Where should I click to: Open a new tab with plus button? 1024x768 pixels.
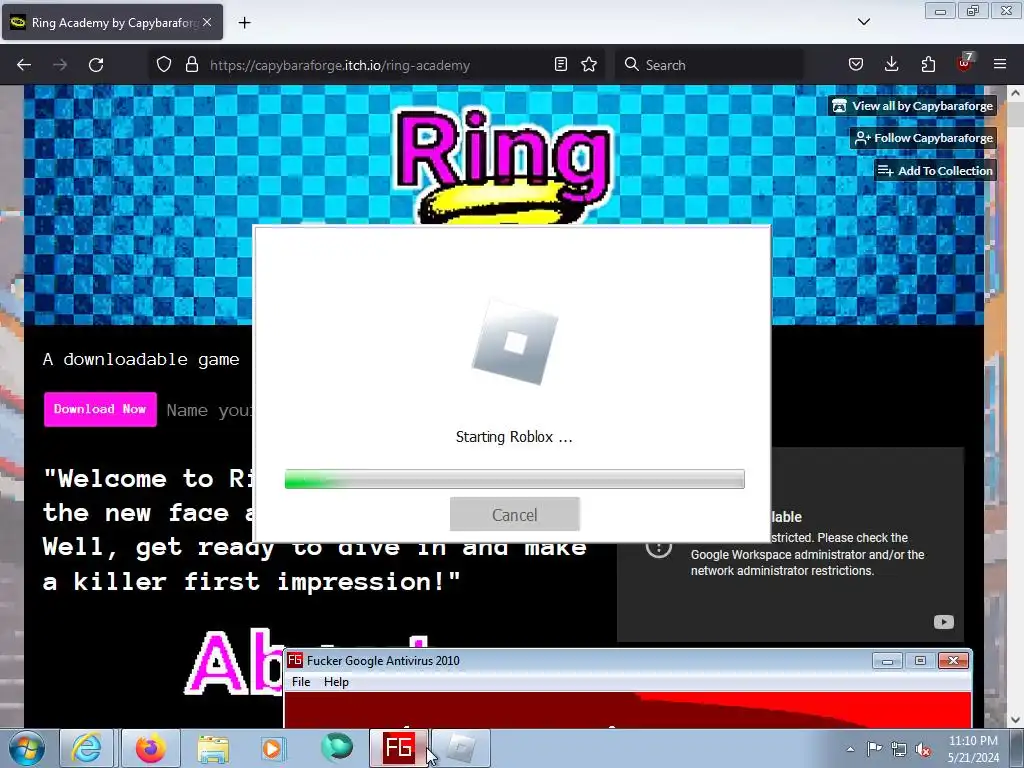(x=244, y=23)
